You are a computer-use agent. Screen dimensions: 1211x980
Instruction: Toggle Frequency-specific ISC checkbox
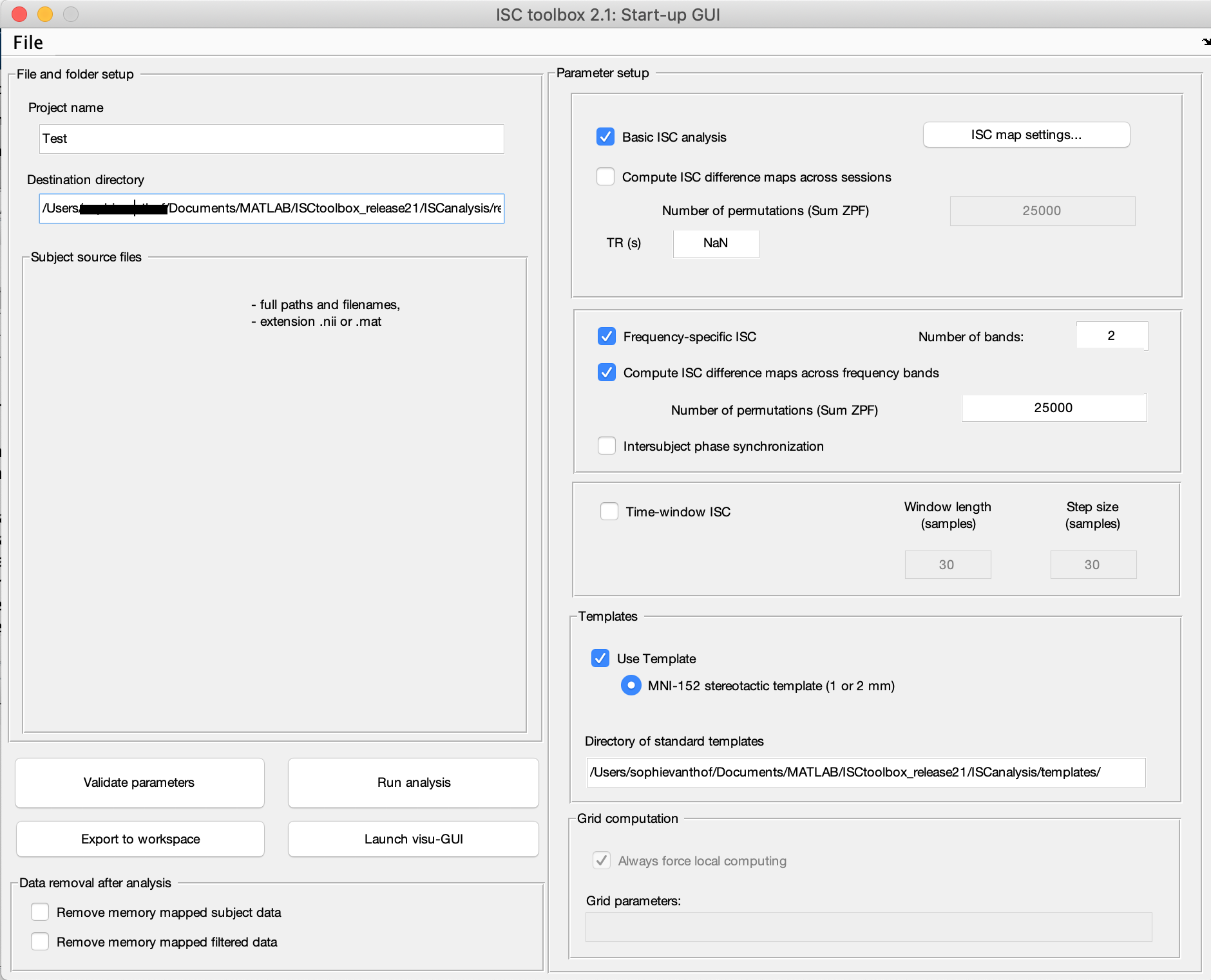point(606,336)
